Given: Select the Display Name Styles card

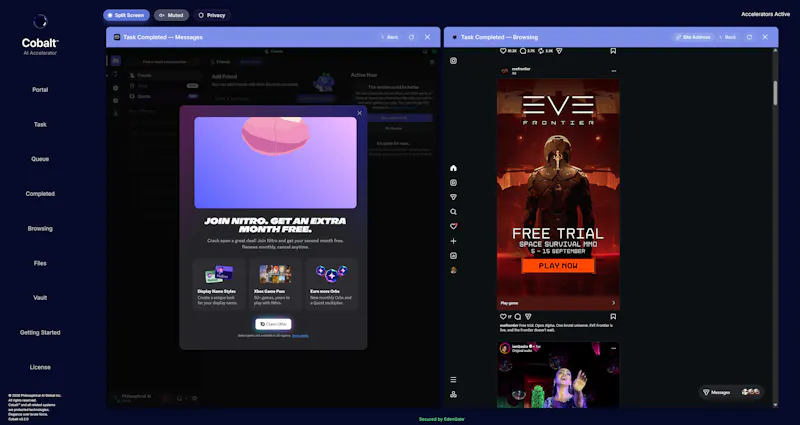Looking at the screenshot, I should (x=219, y=285).
